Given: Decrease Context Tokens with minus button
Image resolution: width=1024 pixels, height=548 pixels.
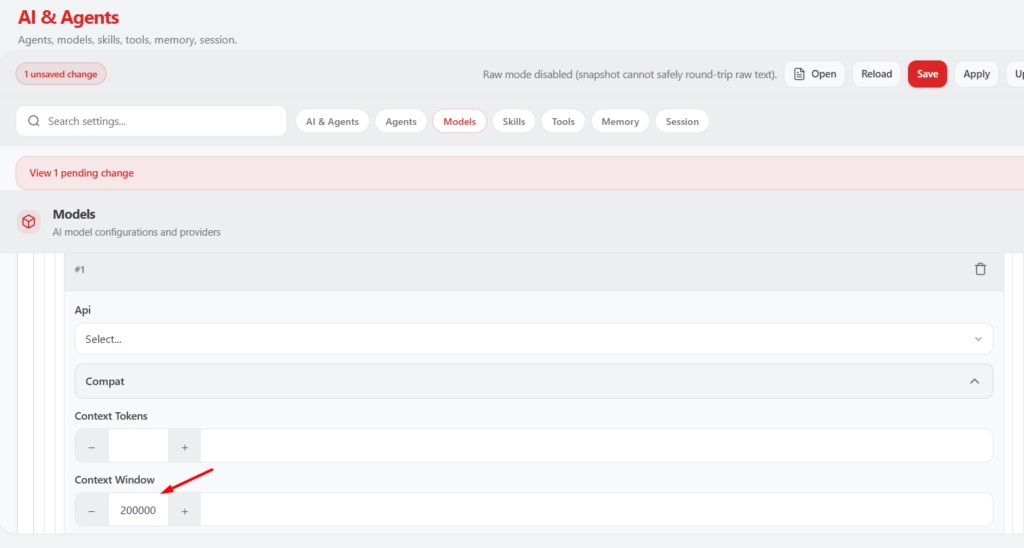Looking at the screenshot, I should click(92, 446).
